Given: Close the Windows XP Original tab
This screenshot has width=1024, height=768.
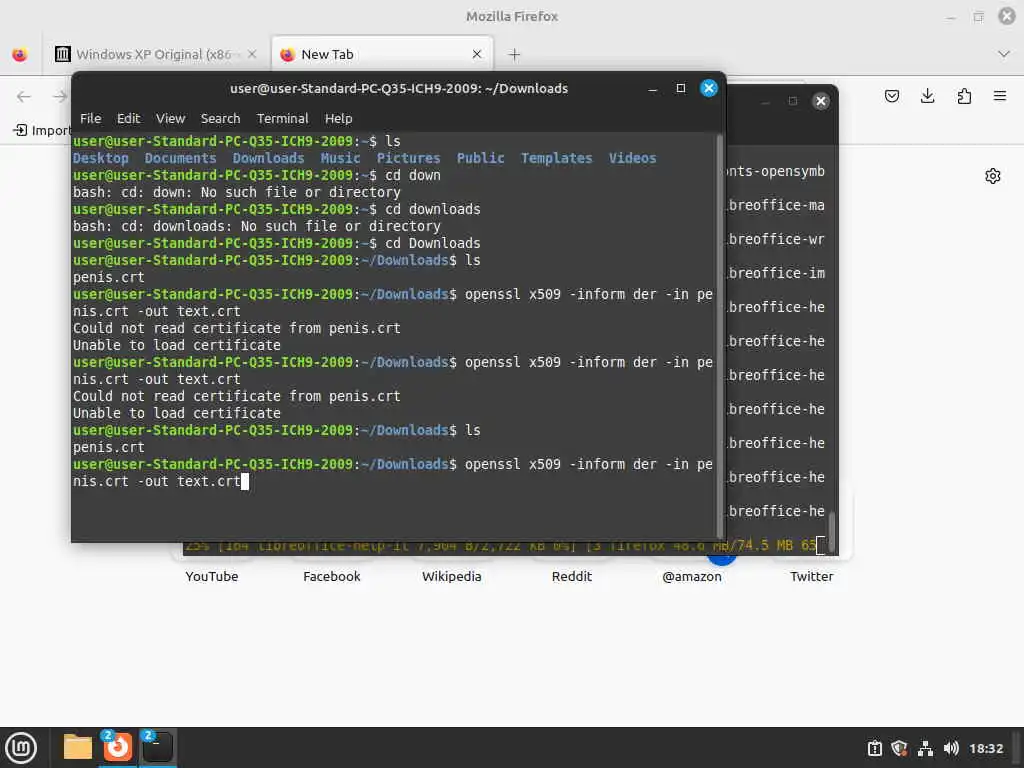Looking at the screenshot, I should pos(252,54).
